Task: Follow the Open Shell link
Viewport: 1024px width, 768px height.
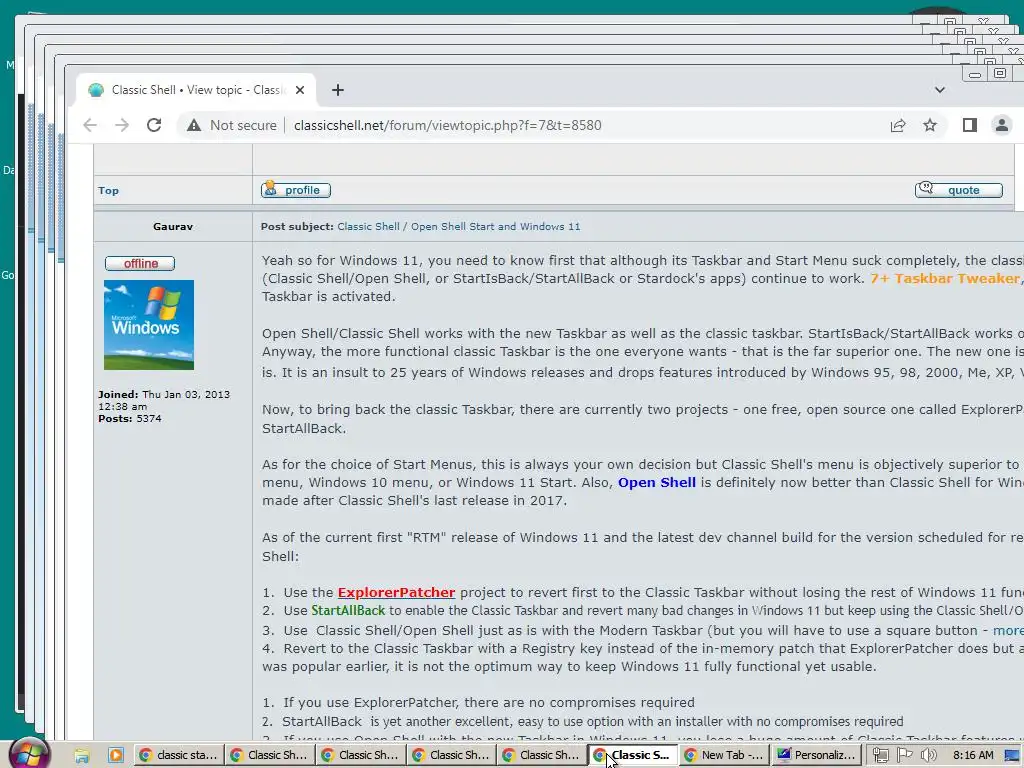Action: click(657, 483)
